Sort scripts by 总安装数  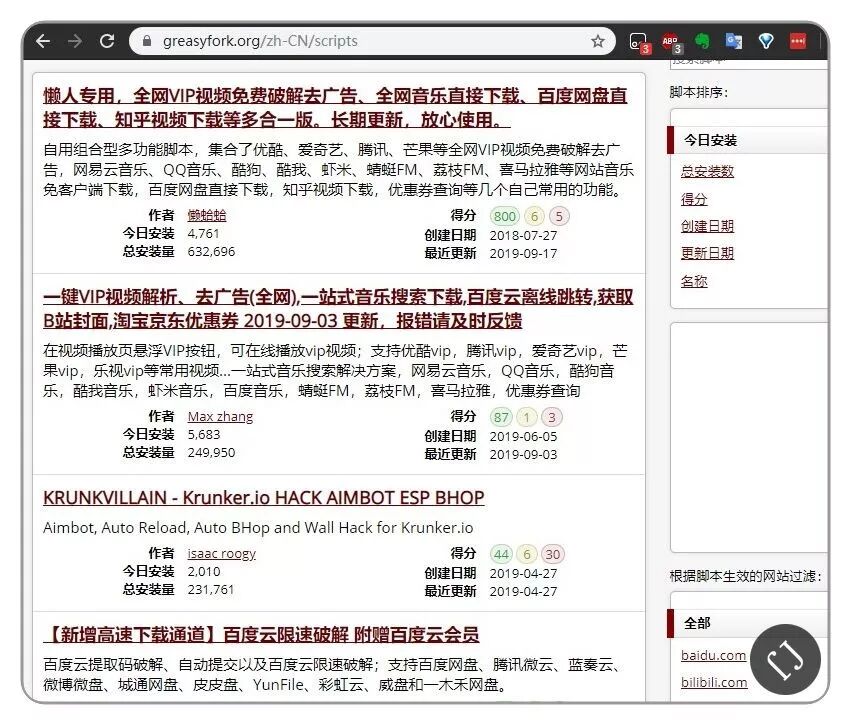pyautogui.click(x=707, y=171)
